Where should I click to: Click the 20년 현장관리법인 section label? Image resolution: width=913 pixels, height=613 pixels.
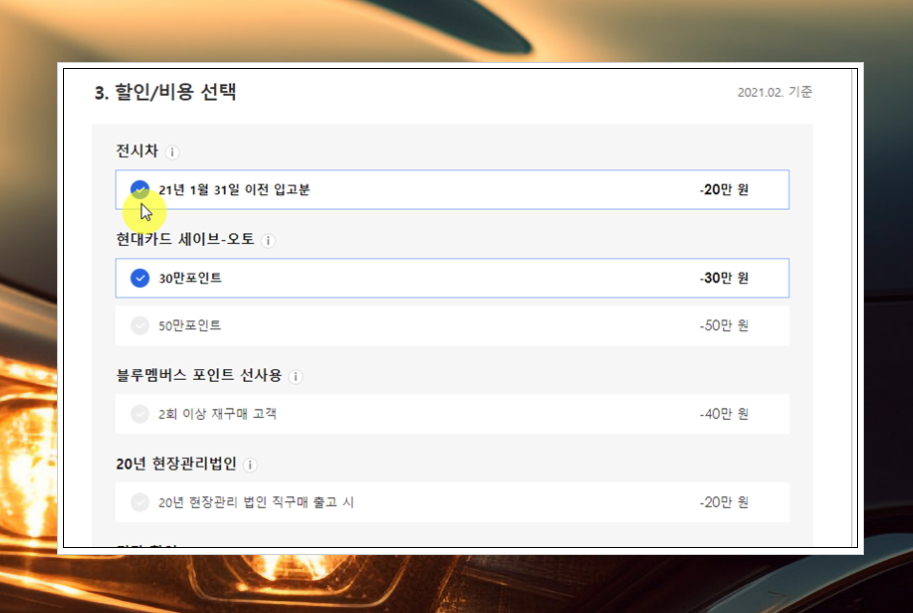[x=176, y=464]
